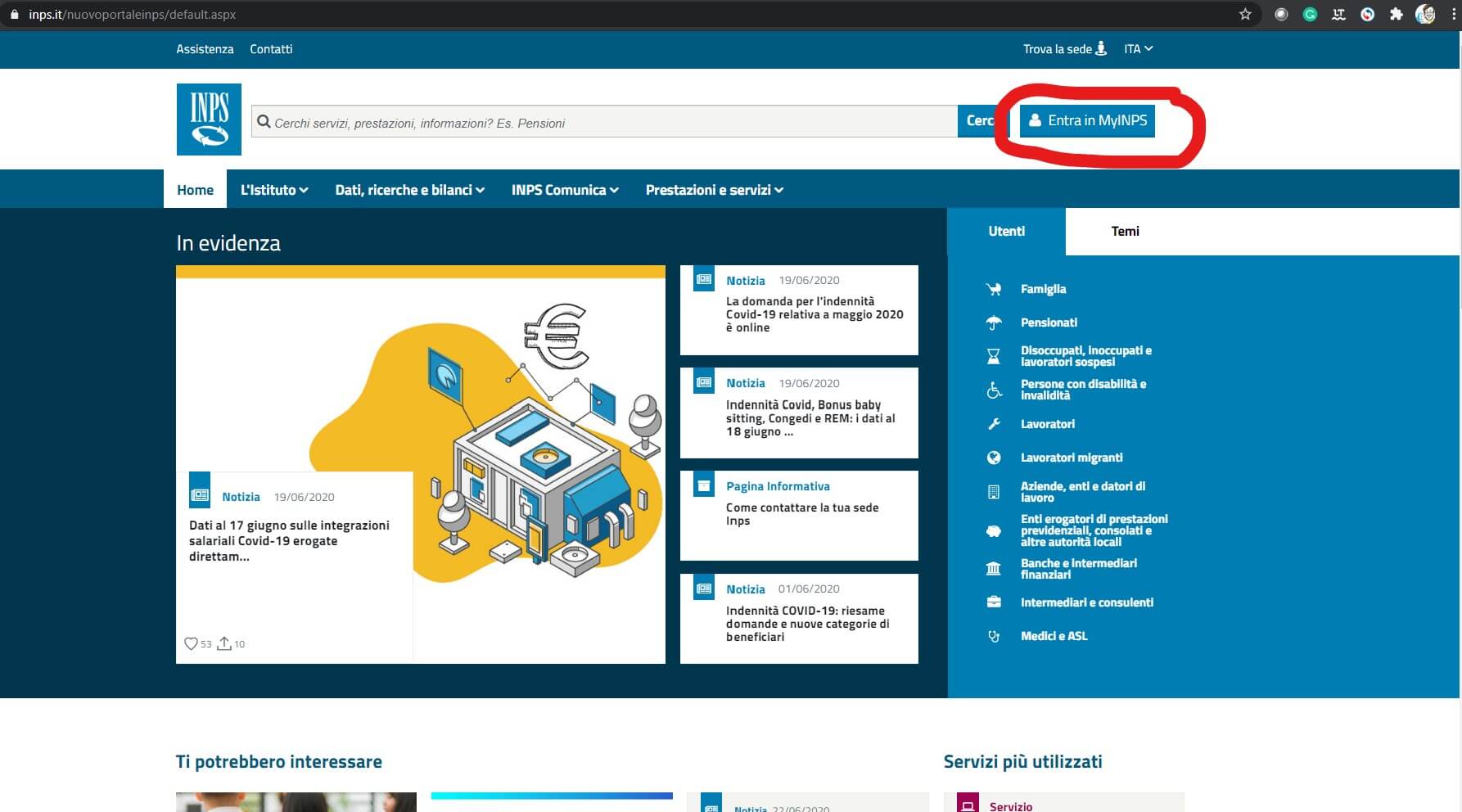Bookmark page with the star icon
The height and width of the screenshot is (812, 1462).
coord(1245,14)
